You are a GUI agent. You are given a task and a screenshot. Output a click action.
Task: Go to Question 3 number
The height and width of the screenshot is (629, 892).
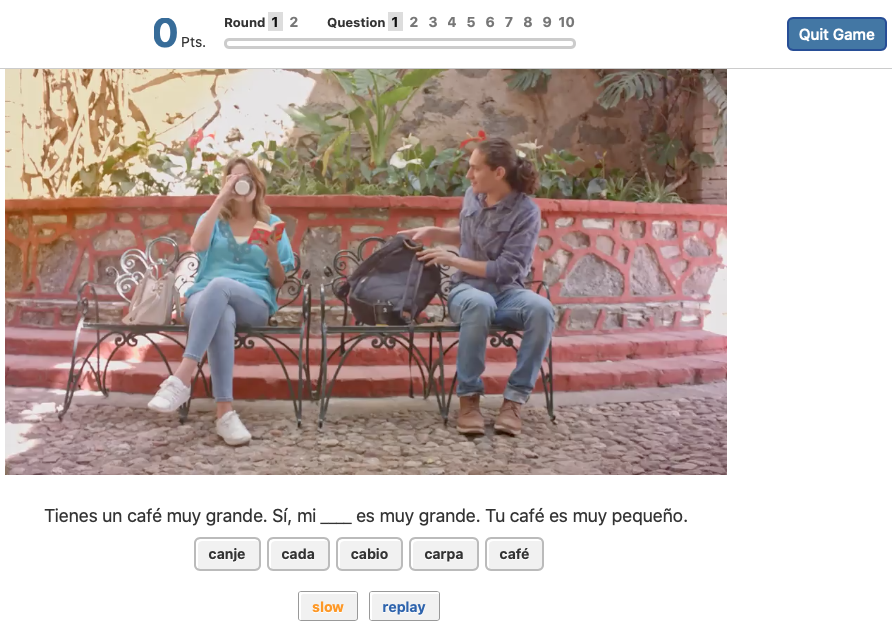(x=433, y=22)
